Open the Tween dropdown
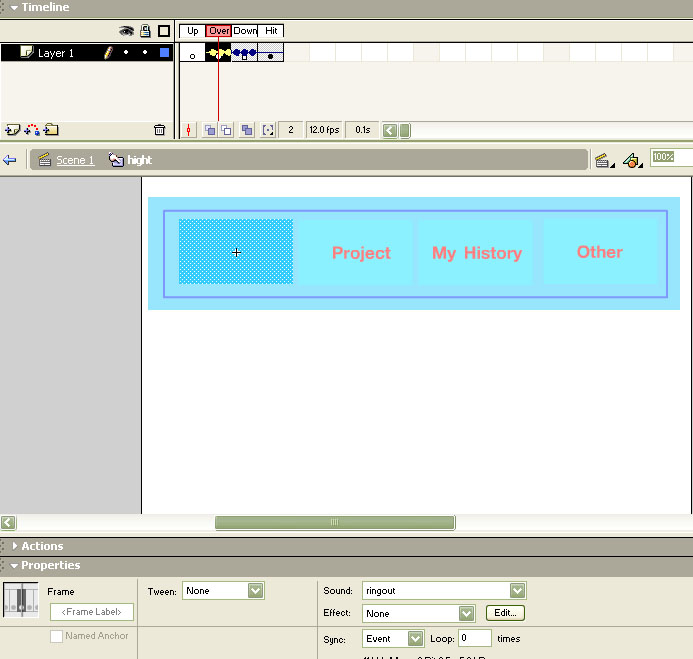 [256, 591]
